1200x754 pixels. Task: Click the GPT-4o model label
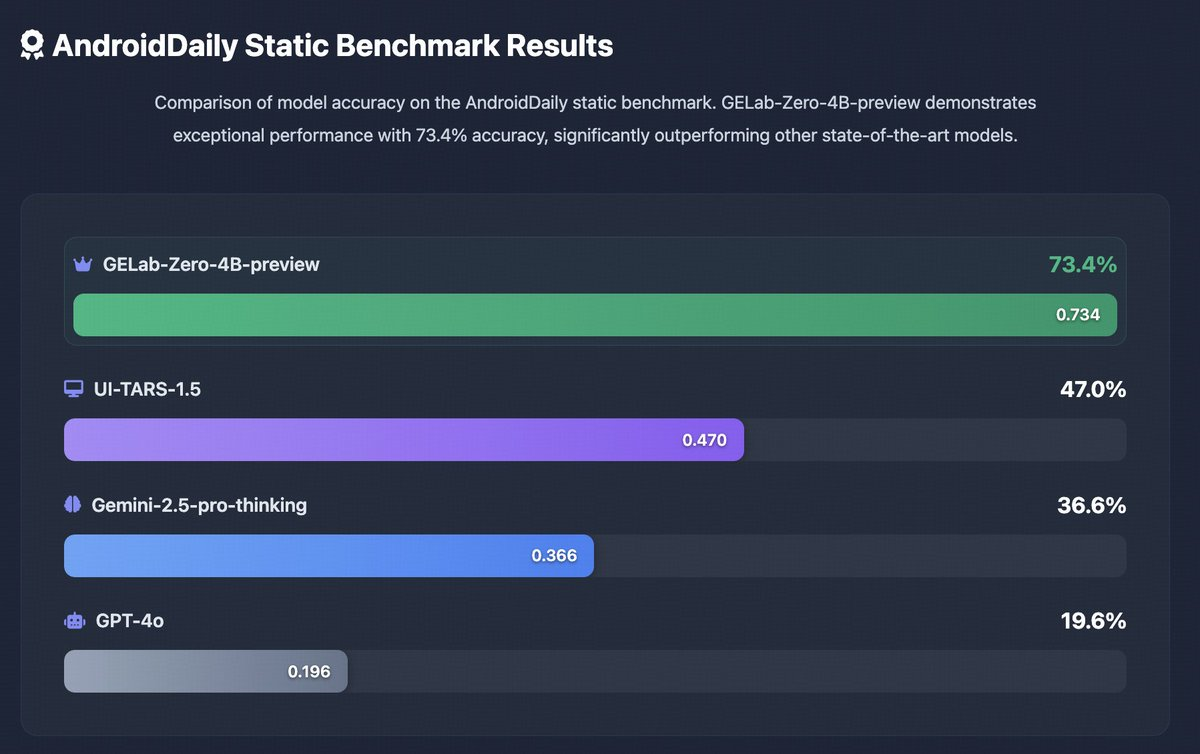click(x=129, y=621)
